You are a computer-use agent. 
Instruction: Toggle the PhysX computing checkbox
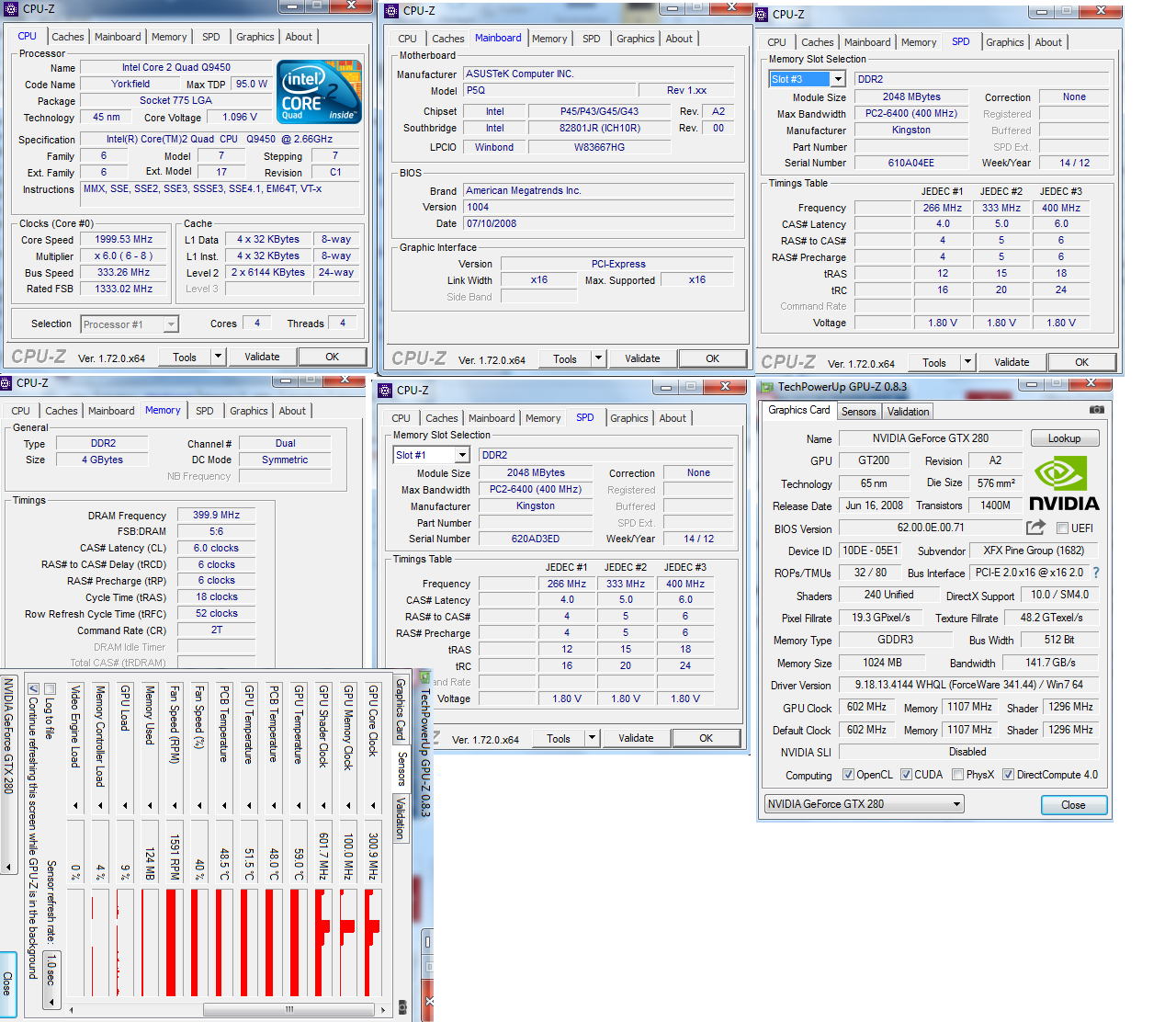click(958, 775)
